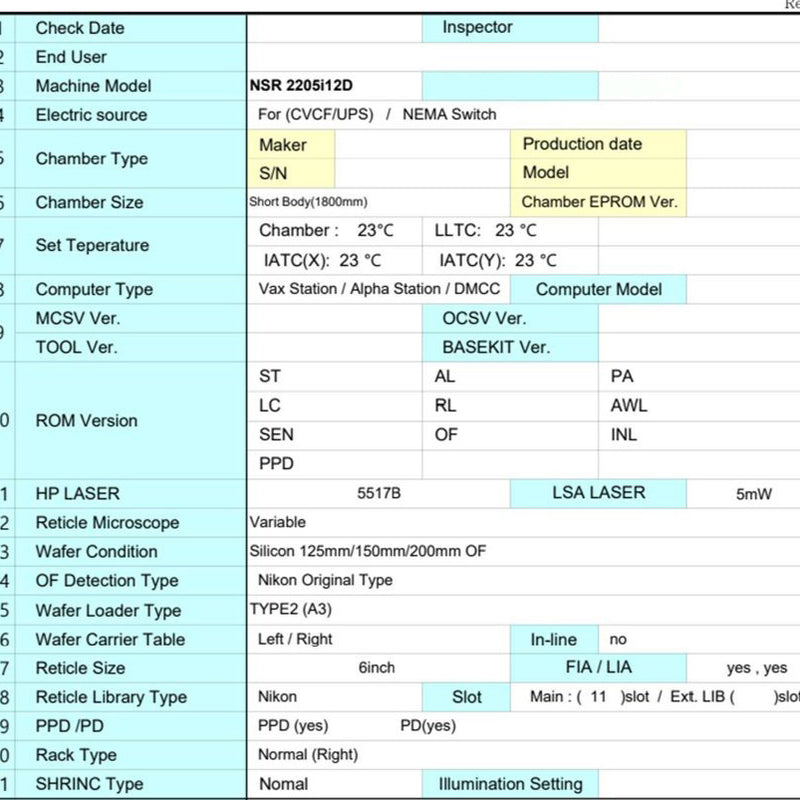This screenshot has width=800, height=800.
Task: Select the 'In-line' header cell
Action: click(x=554, y=640)
